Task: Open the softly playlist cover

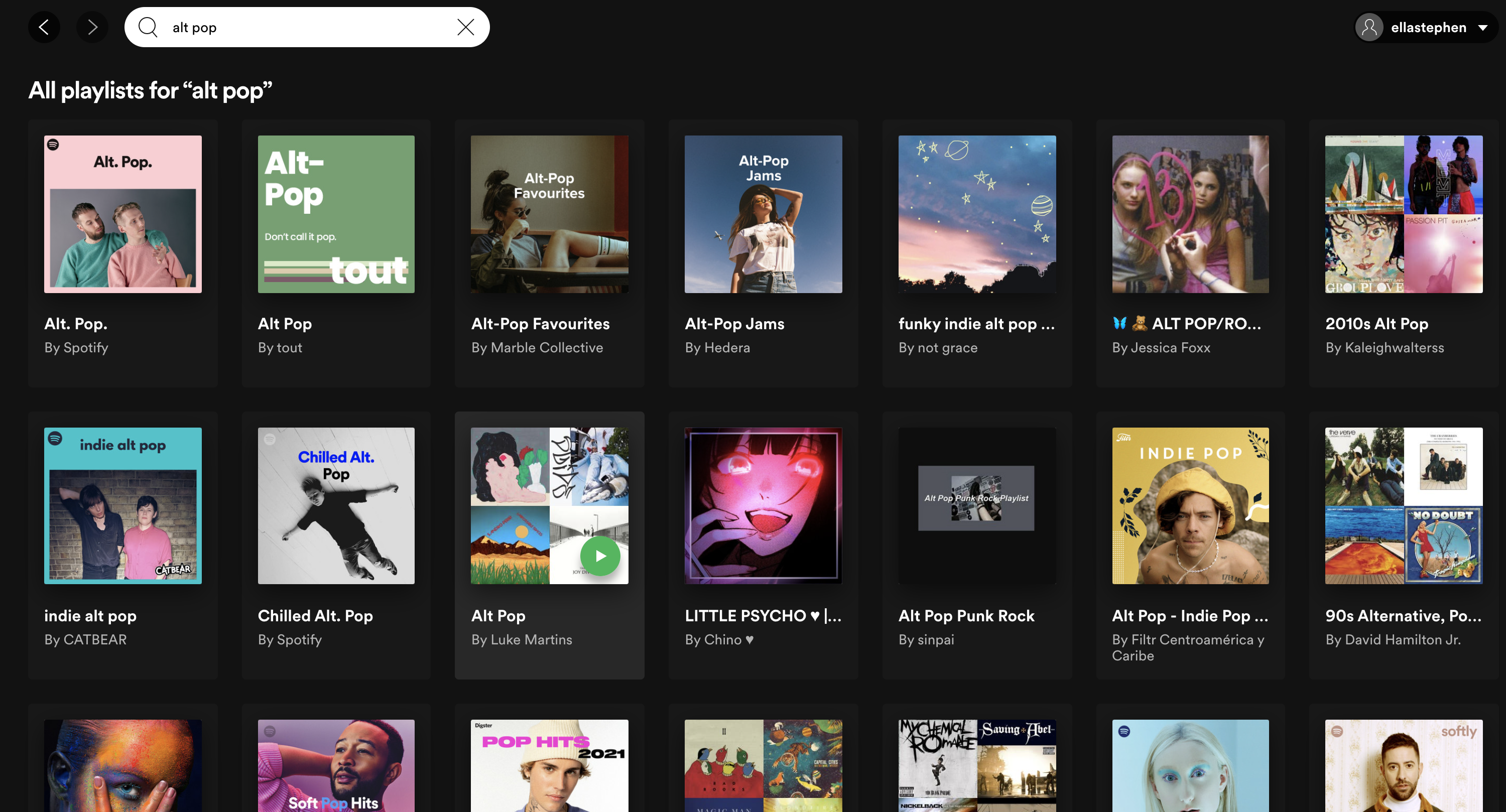Action: click(1404, 765)
